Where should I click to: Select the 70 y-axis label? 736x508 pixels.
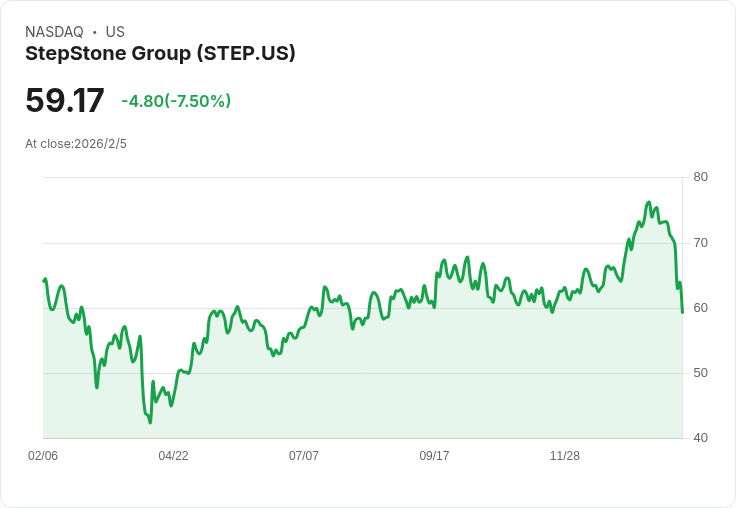[701, 242]
